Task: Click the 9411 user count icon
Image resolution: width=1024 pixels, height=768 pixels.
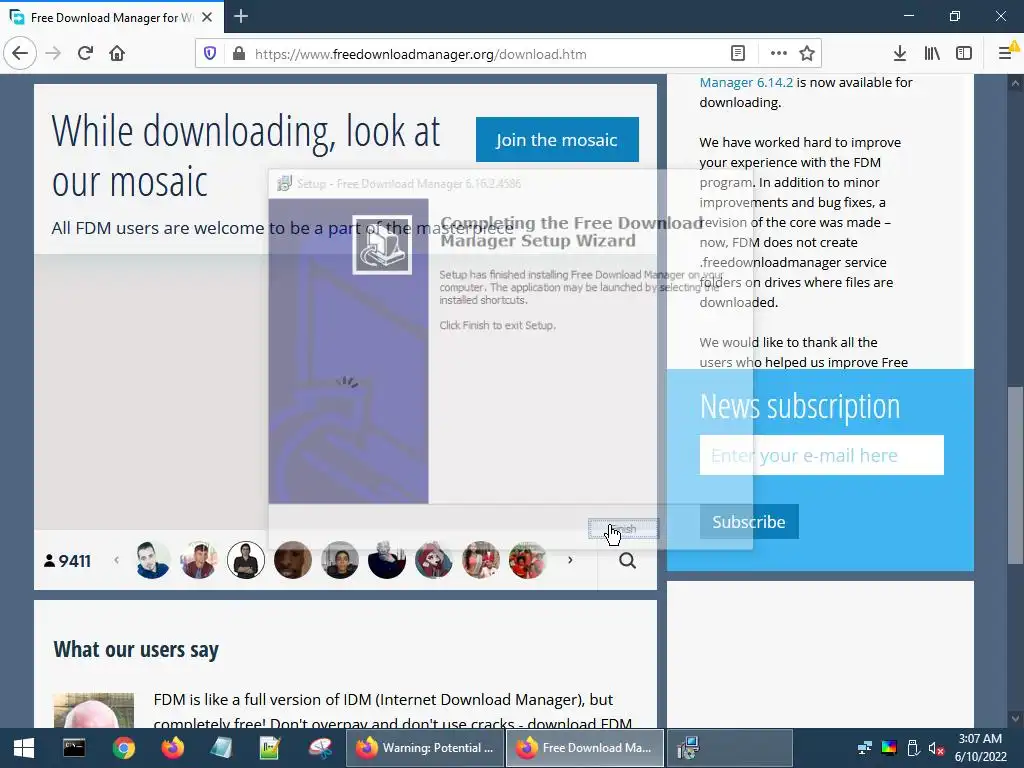Action: [50, 561]
